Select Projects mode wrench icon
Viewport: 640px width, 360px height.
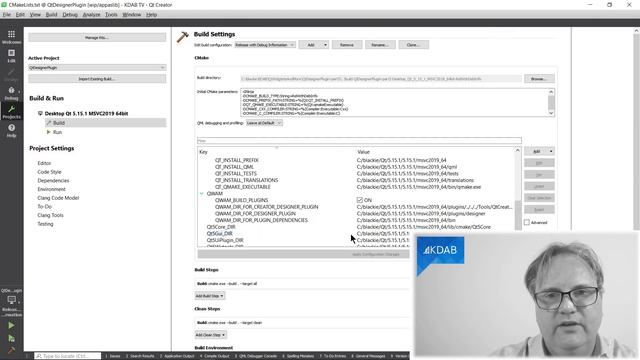click(11, 112)
